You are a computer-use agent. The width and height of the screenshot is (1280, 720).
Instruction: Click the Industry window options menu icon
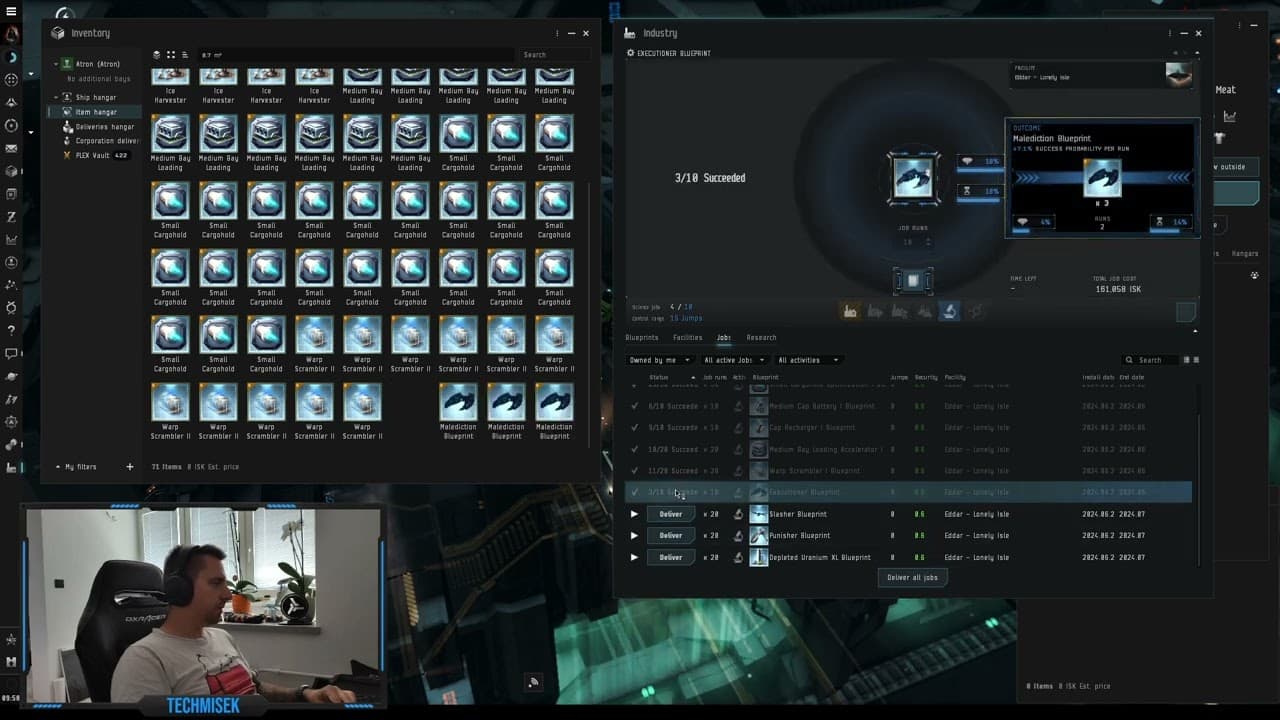[1169, 33]
